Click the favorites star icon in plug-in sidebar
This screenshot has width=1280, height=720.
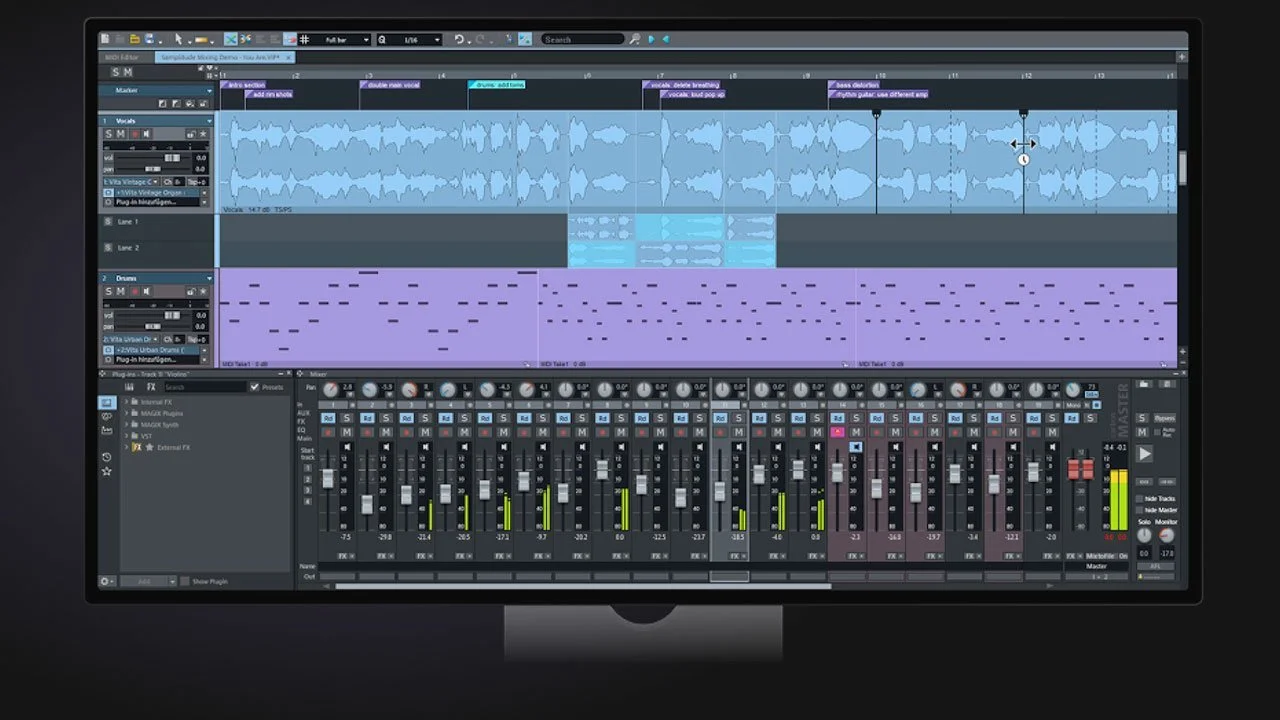click(x=107, y=471)
